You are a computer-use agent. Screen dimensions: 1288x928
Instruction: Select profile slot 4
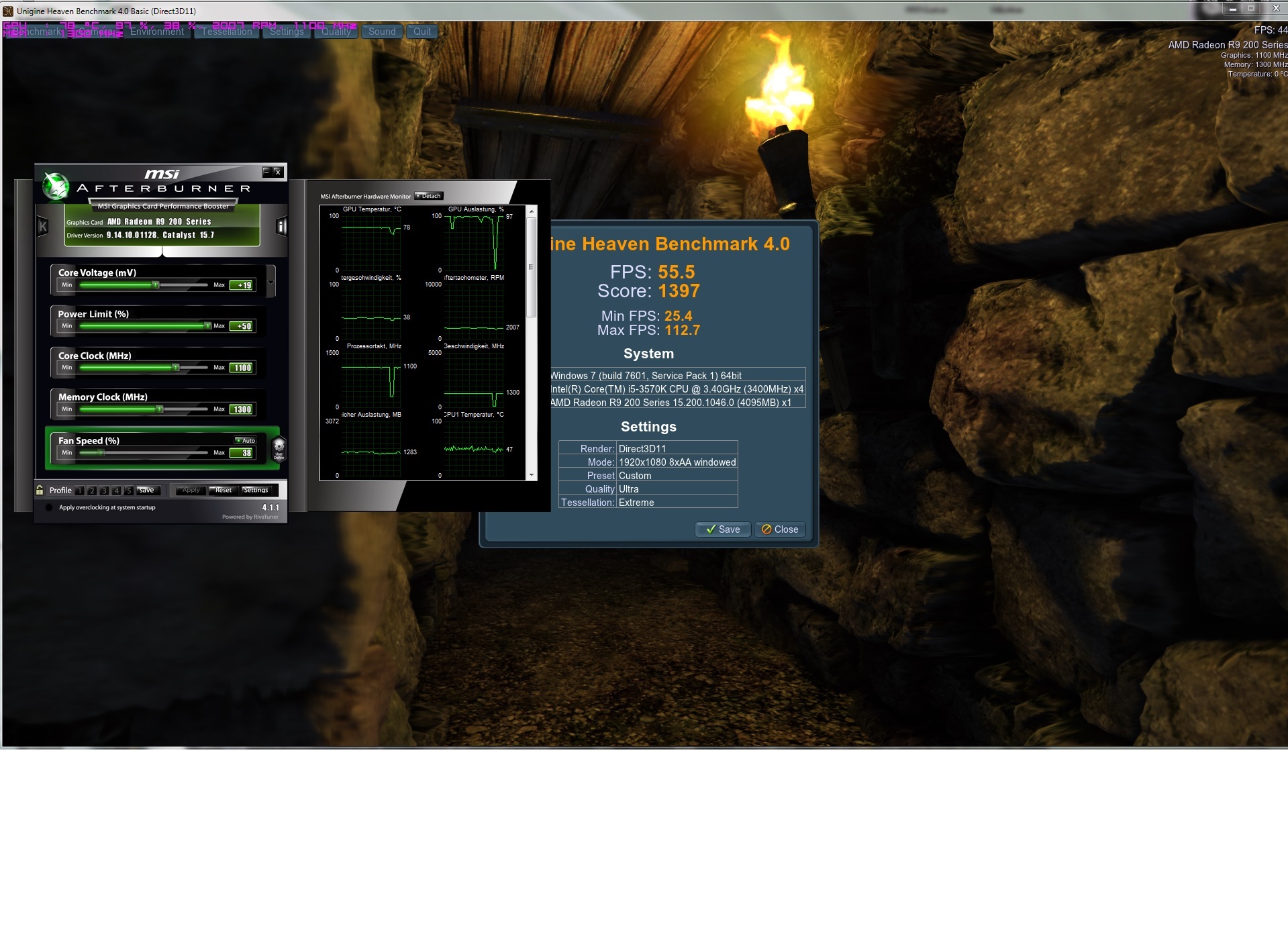coord(116,491)
